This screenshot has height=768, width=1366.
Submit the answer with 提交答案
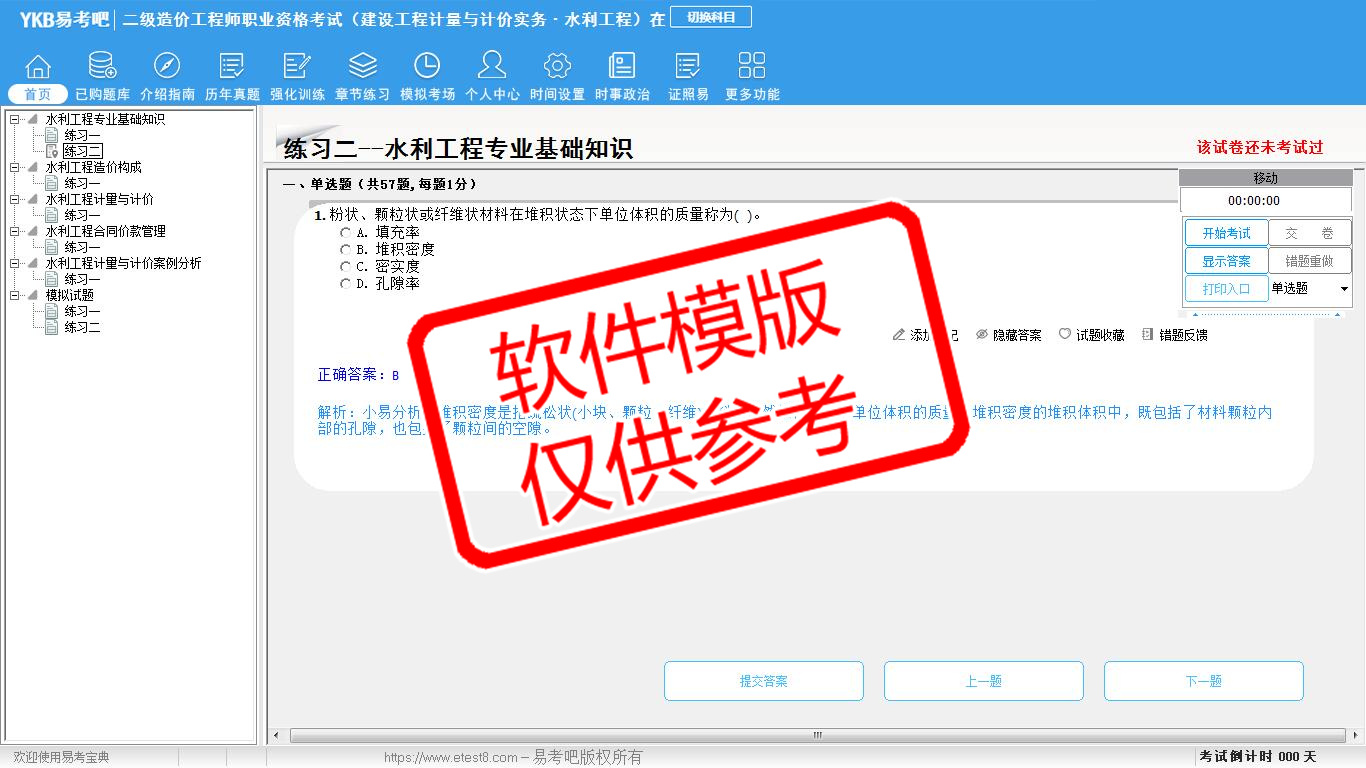[x=764, y=681]
